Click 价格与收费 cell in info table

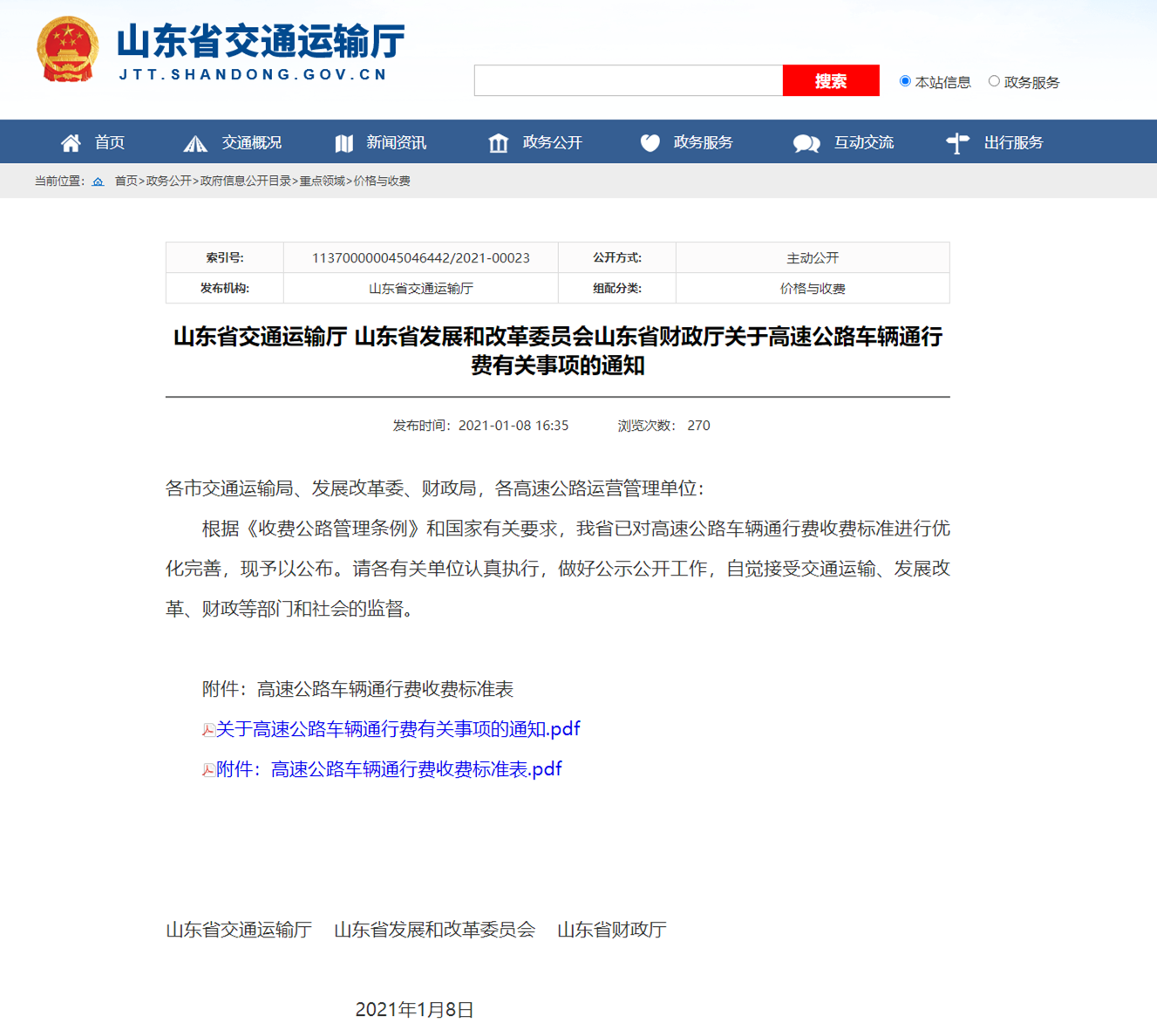pyautogui.click(x=813, y=289)
